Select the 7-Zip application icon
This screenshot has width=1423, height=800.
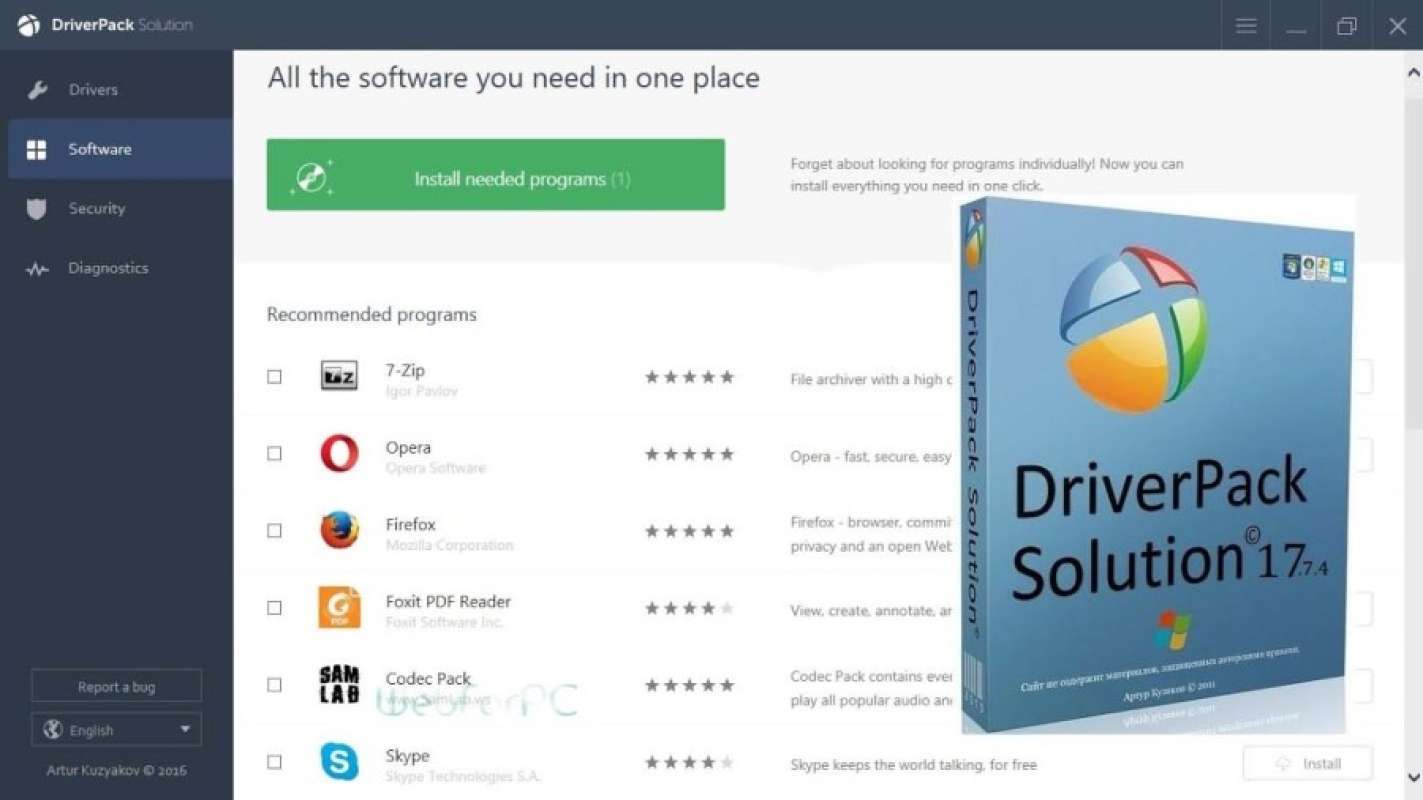point(338,376)
